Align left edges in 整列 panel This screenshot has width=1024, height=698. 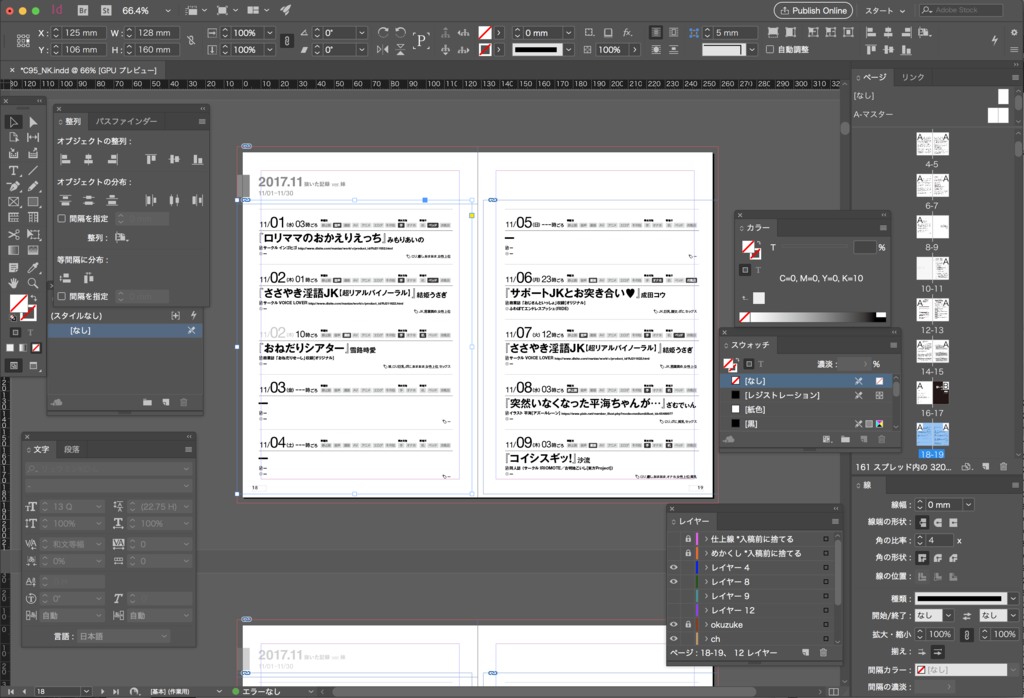coord(65,159)
